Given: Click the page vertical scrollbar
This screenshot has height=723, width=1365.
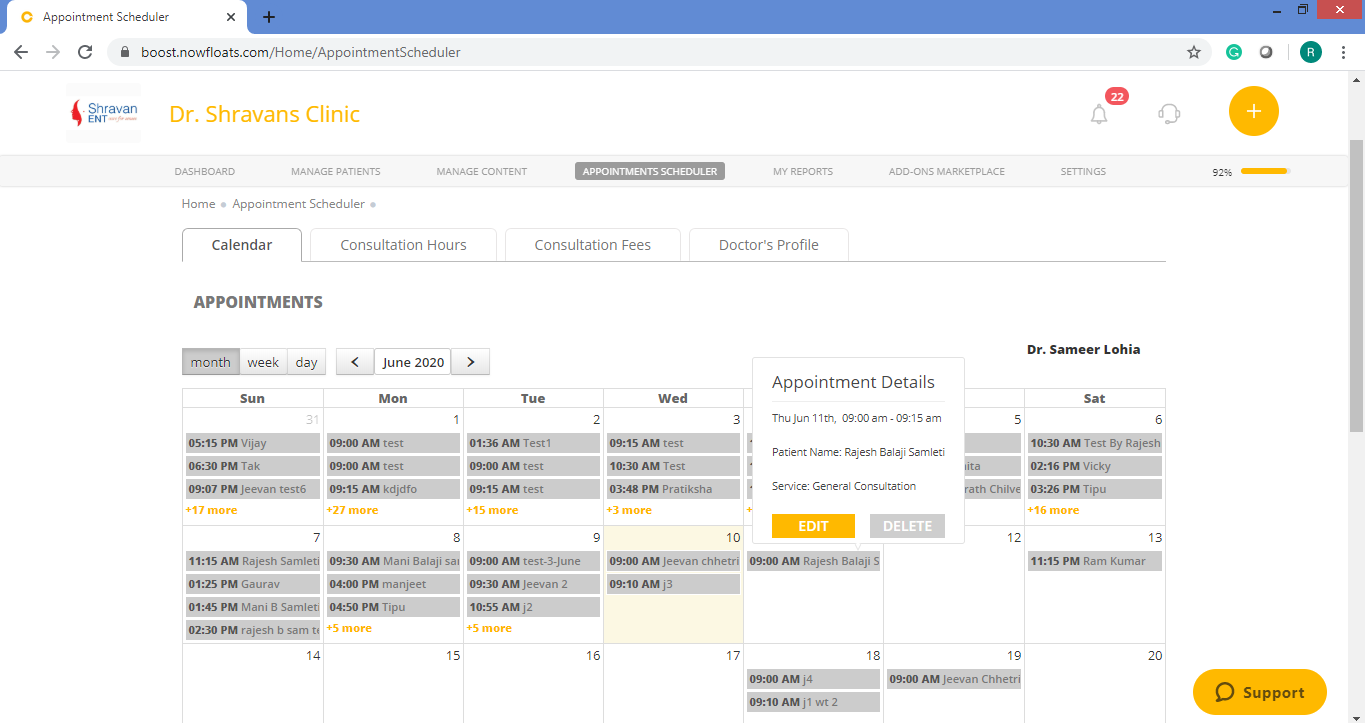Looking at the screenshot, I should click(x=1356, y=285).
